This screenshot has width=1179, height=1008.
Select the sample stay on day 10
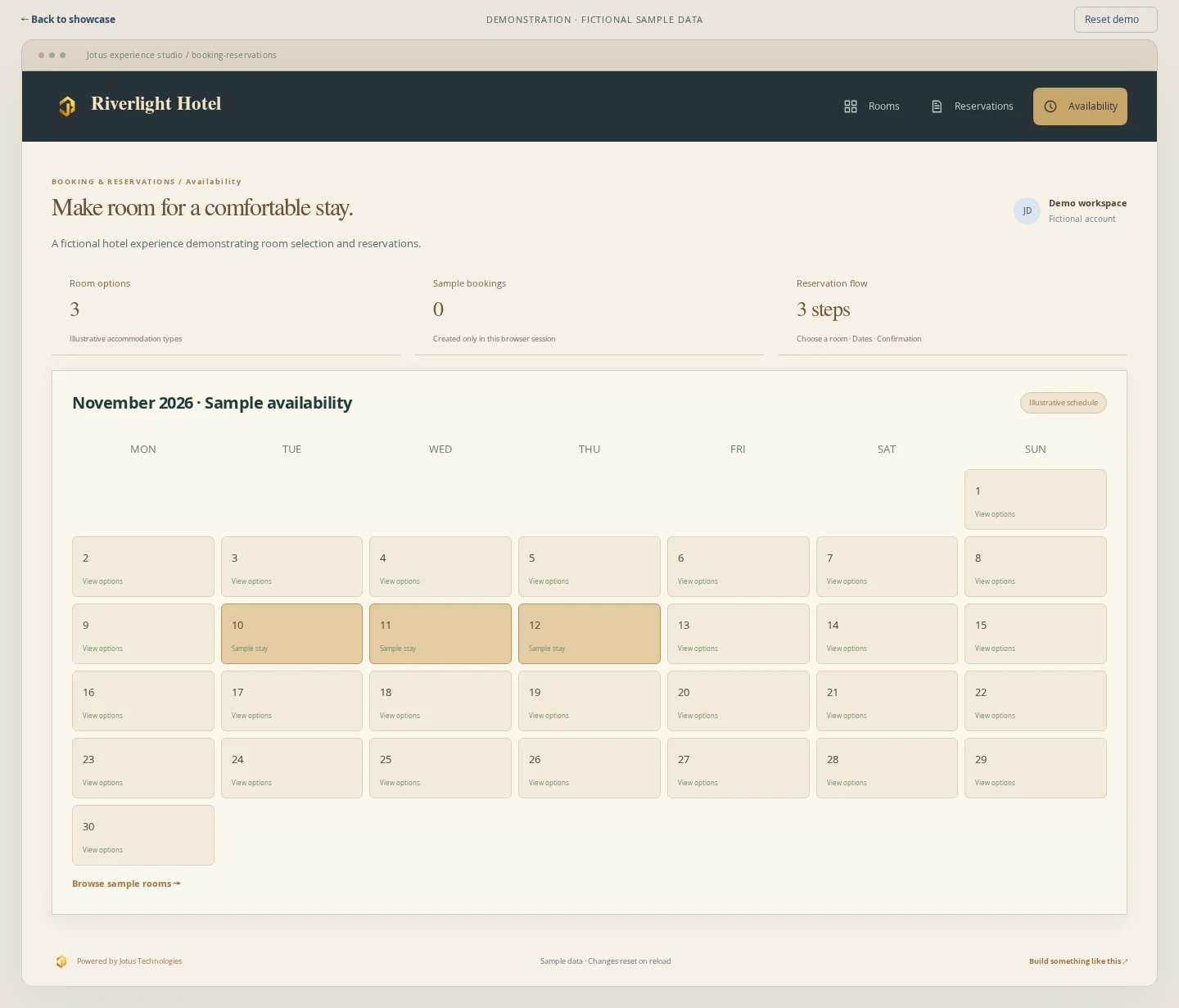(x=291, y=634)
